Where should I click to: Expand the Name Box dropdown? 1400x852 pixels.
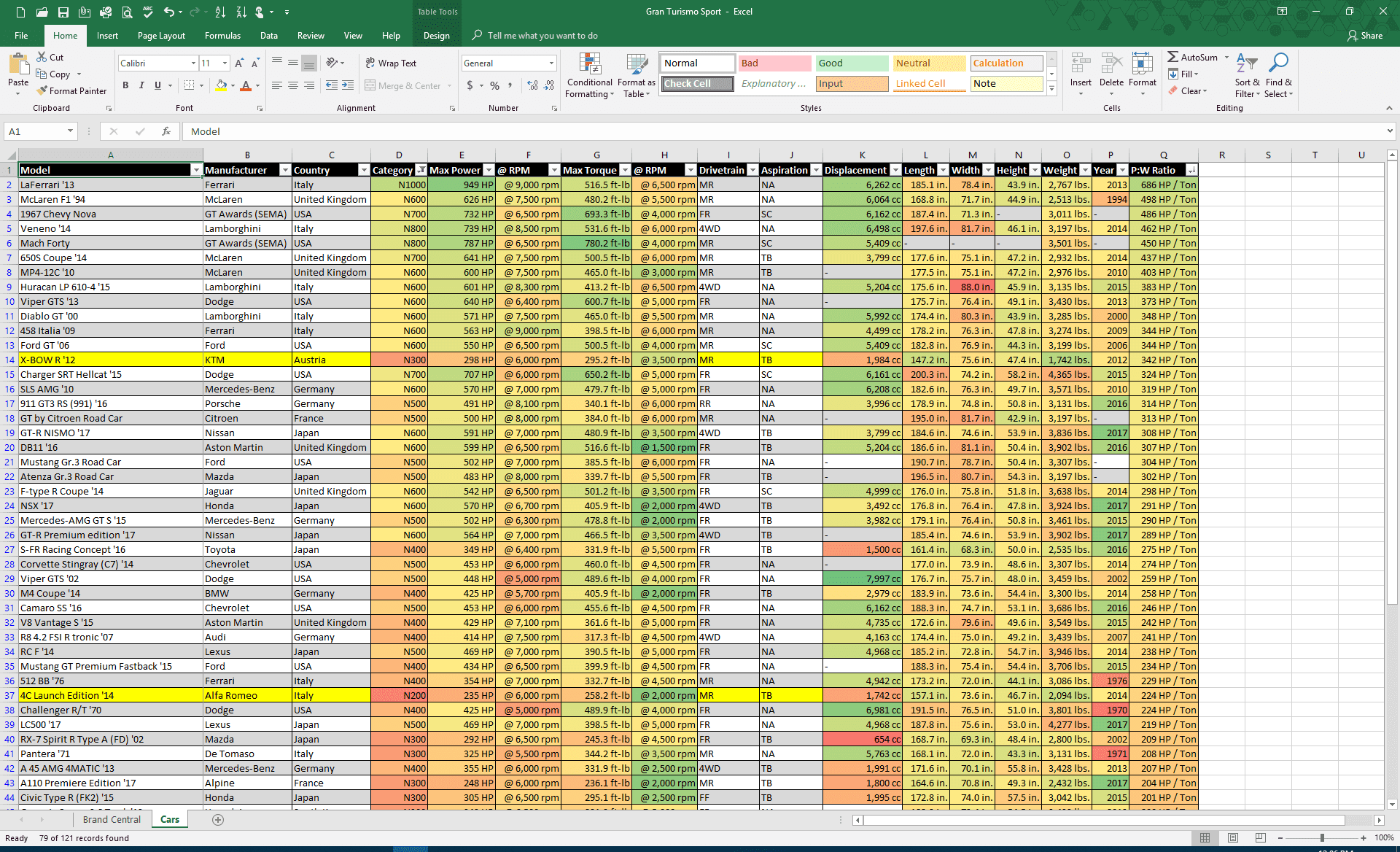pyautogui.click(x=70, y=131)
